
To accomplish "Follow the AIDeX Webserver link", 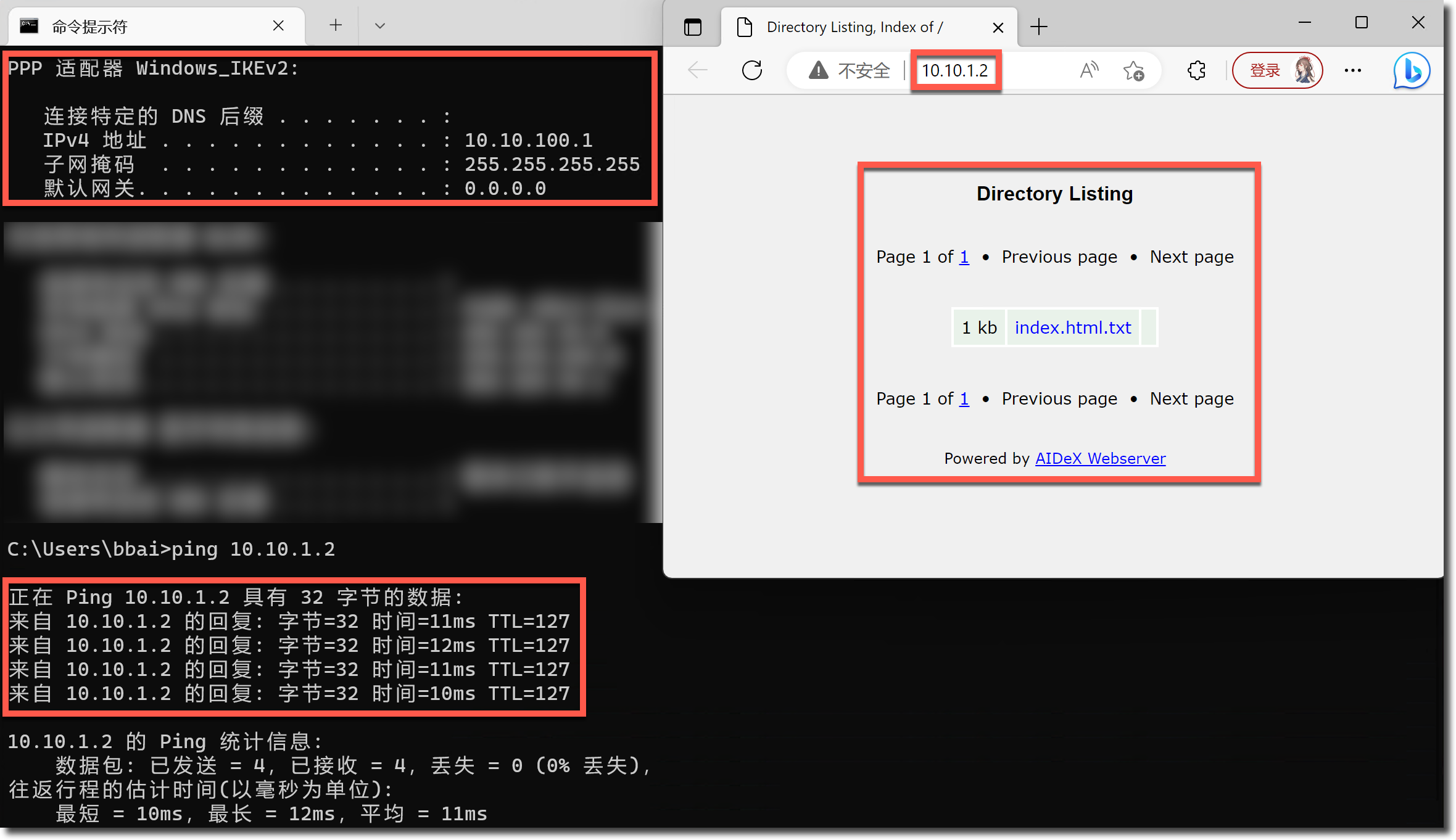I will click(1100, 458).
